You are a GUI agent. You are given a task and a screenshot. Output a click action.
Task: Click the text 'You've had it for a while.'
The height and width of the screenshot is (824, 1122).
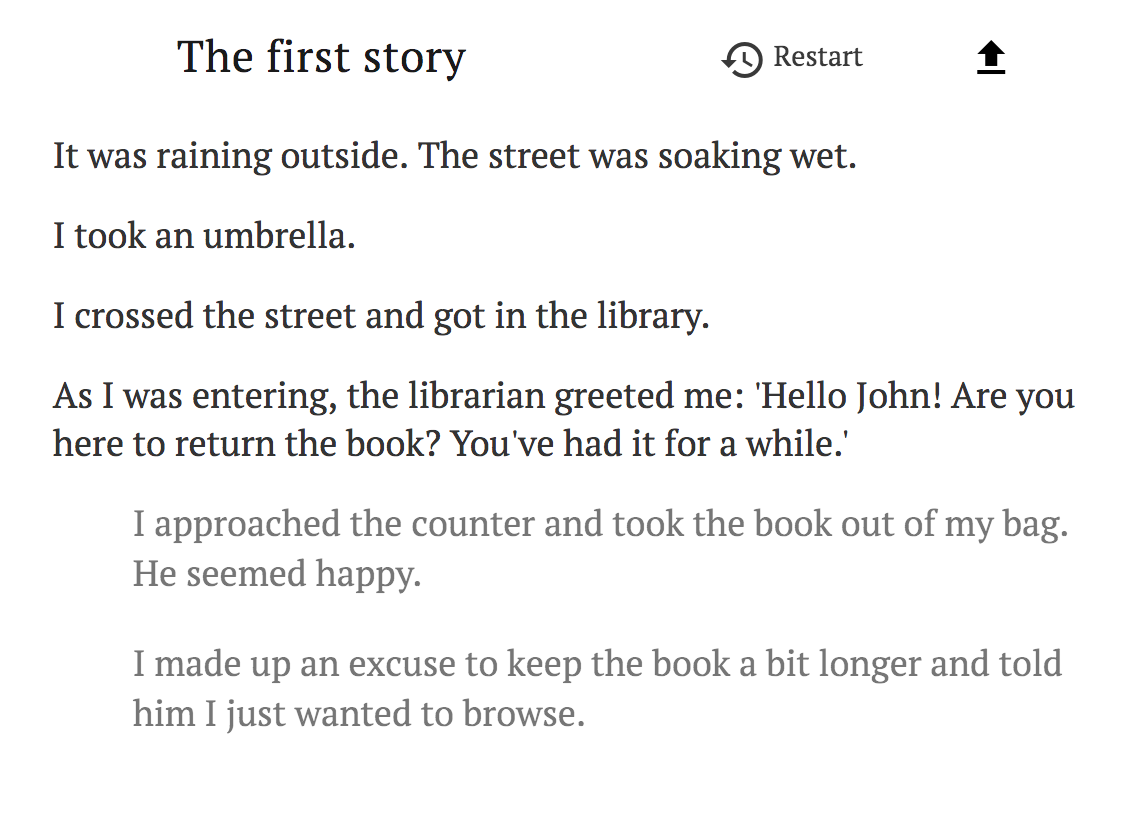pos(649,443)
